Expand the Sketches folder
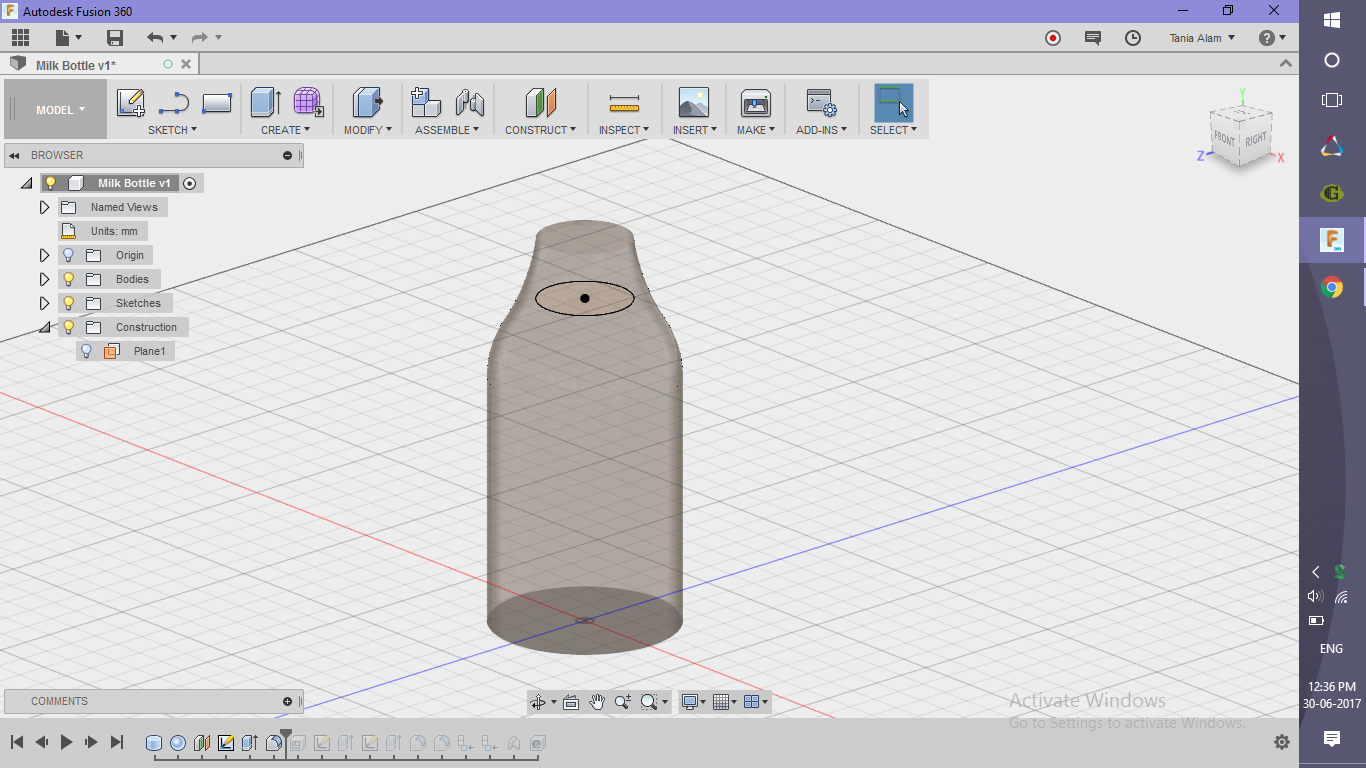 [x=44, y=303]
